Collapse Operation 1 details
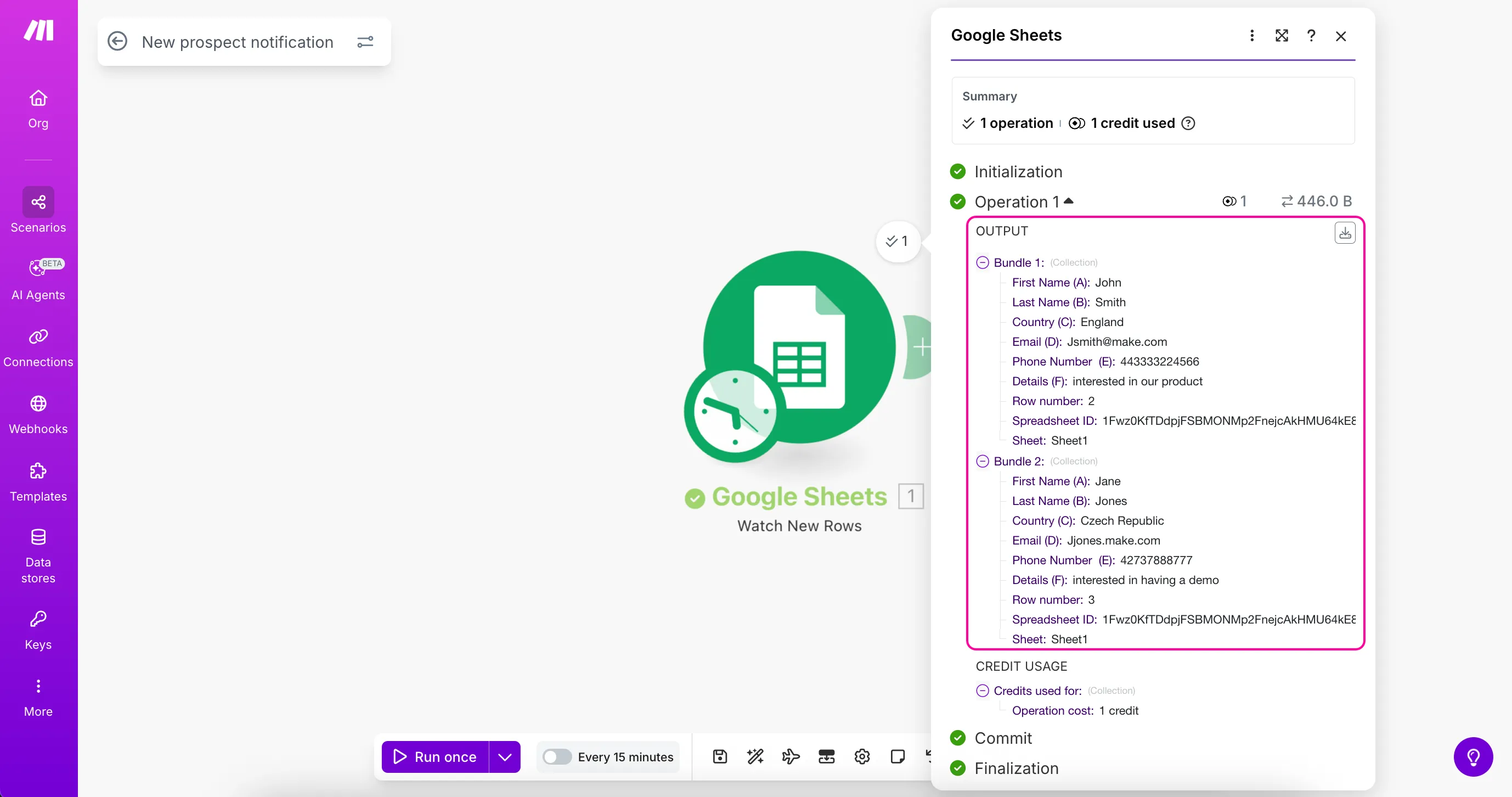1512x797 pixels. (x=1069, y=201)
